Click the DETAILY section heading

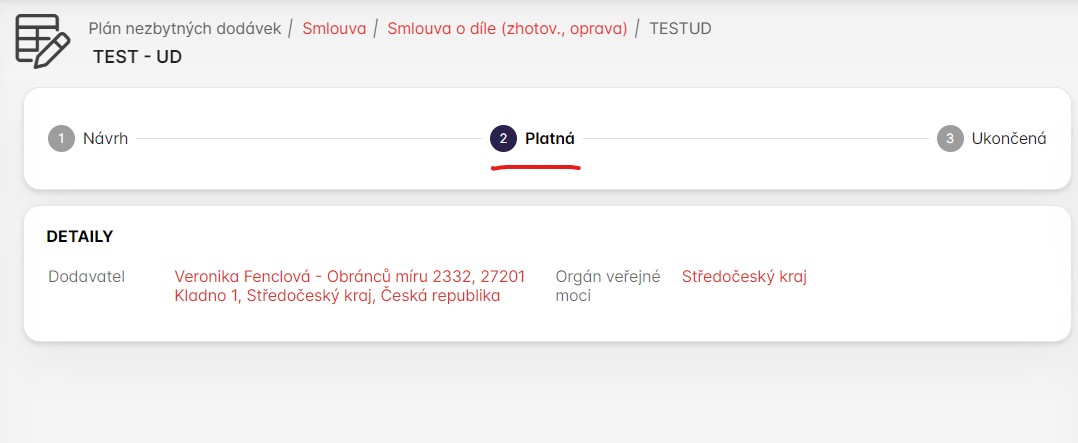pyautogui.click(x=80, y=237)
